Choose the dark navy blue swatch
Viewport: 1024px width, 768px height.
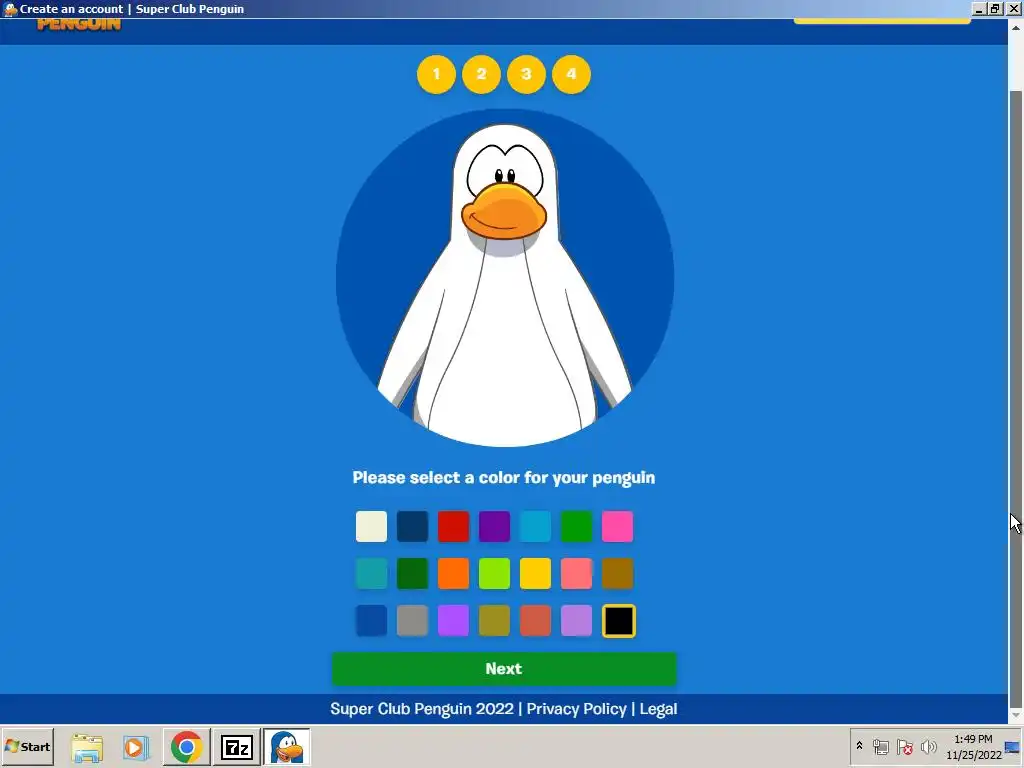point(412,526)
